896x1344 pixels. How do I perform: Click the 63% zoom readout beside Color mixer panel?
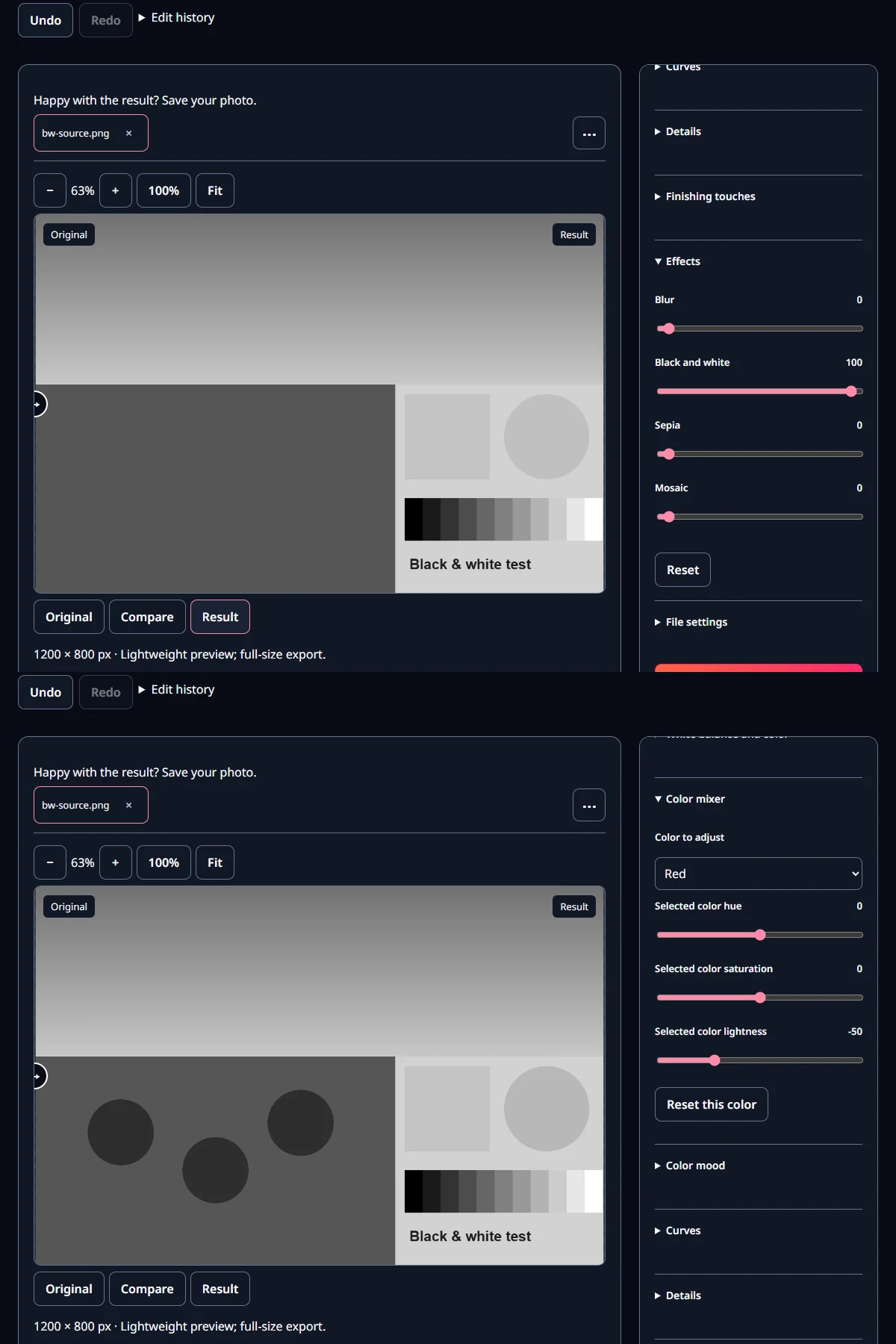coord(83,862)
